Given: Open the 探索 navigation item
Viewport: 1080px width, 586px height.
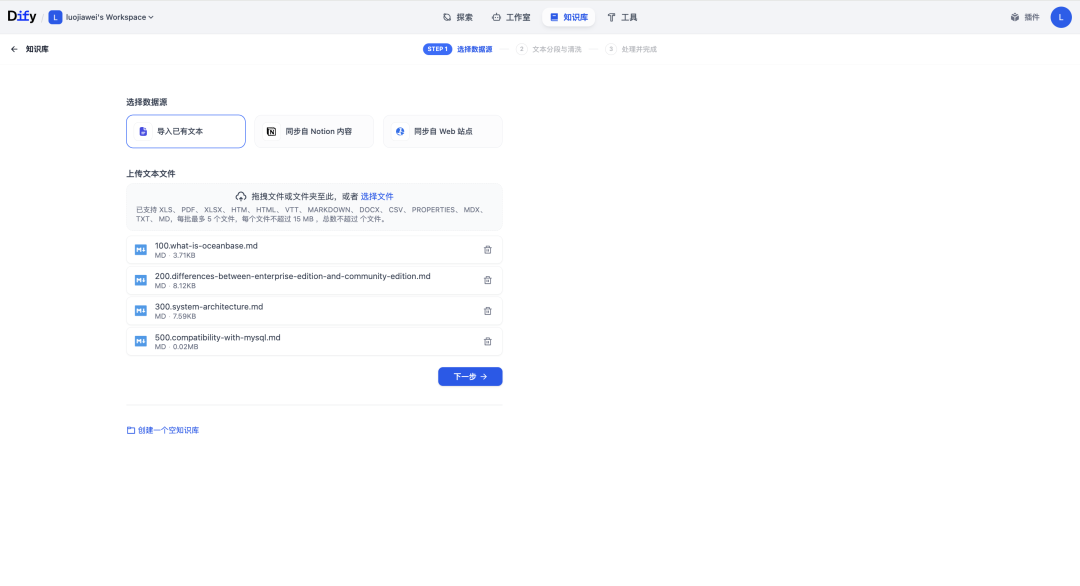Looking at the screenshot, I should 461,16.
